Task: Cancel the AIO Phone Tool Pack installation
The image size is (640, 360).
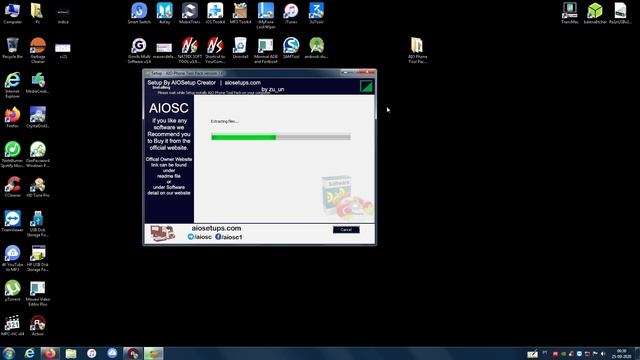Action: point(346,230)
